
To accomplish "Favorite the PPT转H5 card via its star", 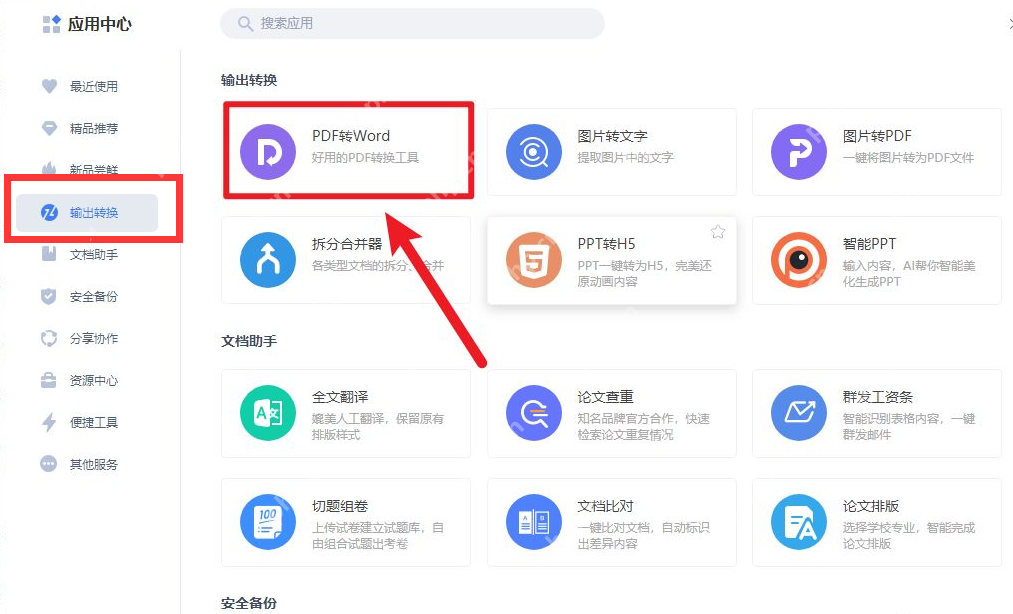I will (717, 231).
